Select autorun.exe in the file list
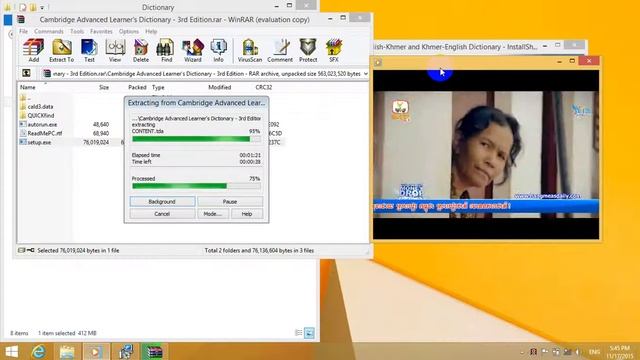The height and width of the screenshot is (360, 640). pyautogui.click(x=39, y=124)
